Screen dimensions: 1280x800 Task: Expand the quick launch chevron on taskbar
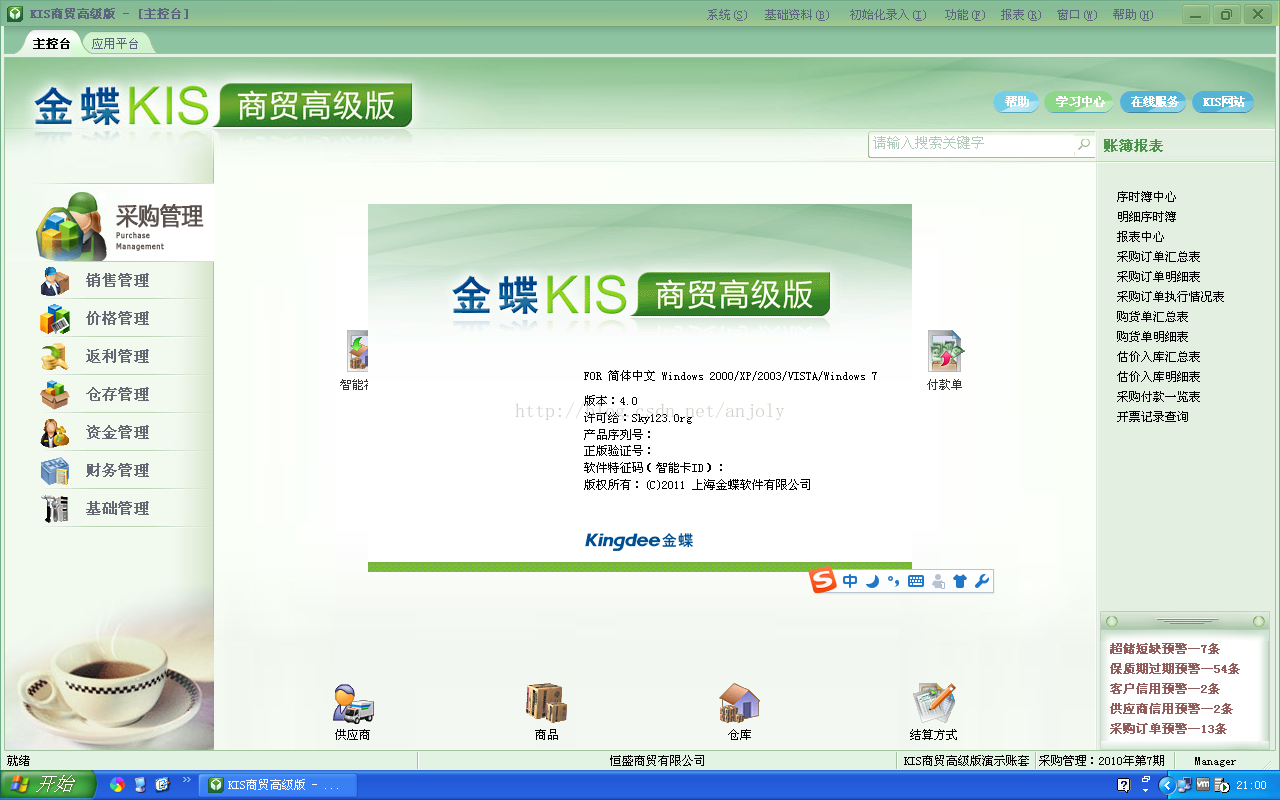point(186,780)
